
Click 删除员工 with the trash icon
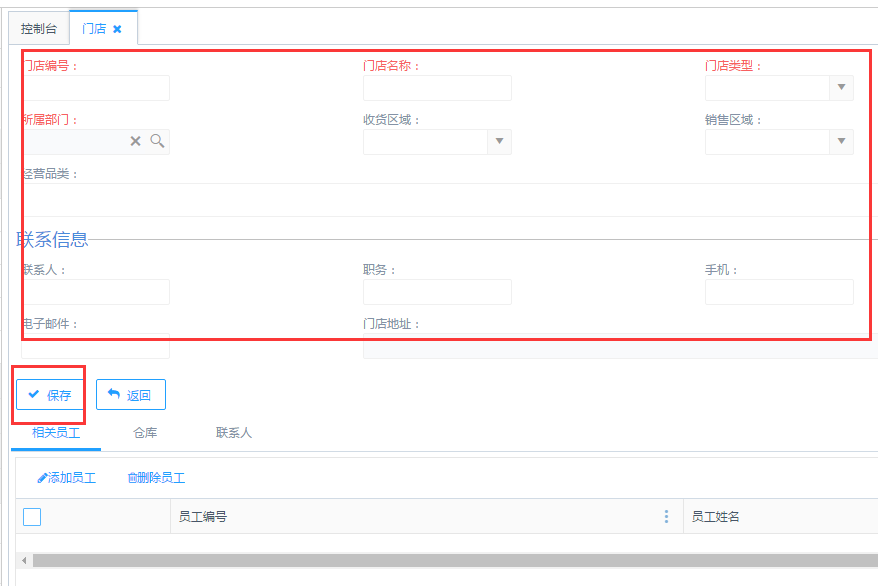(x=156, y=478)
